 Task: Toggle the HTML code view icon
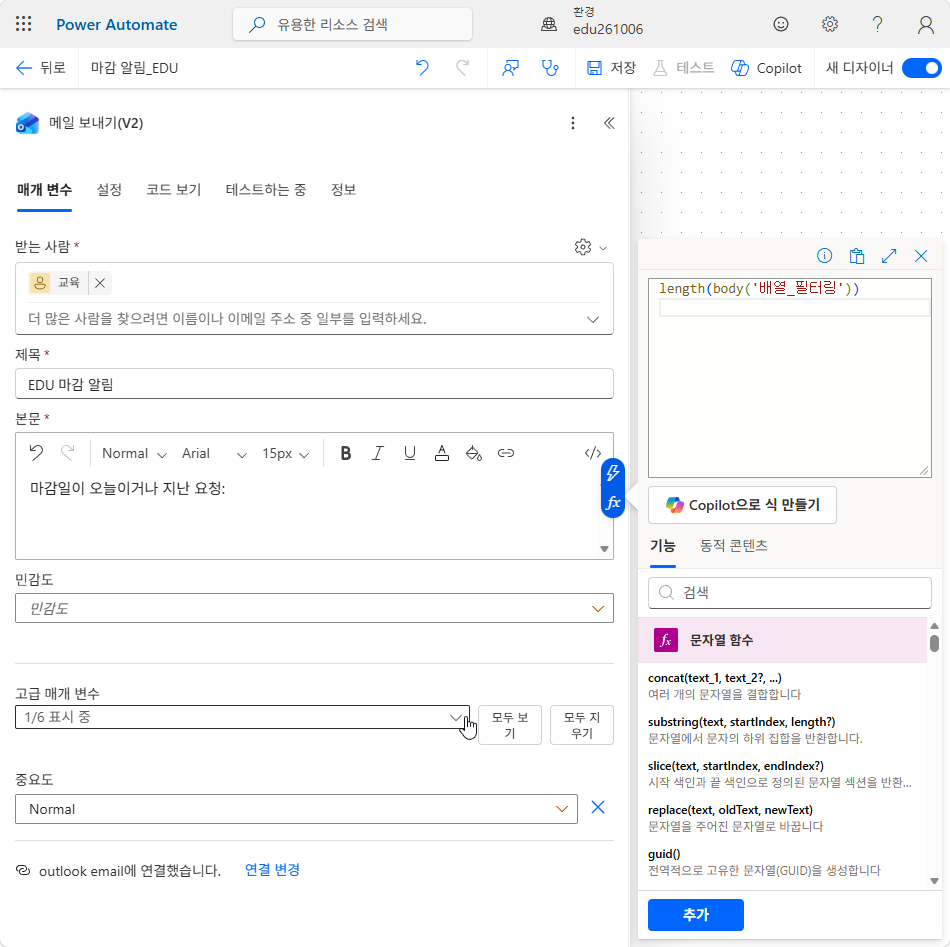[x=593, y=453]
